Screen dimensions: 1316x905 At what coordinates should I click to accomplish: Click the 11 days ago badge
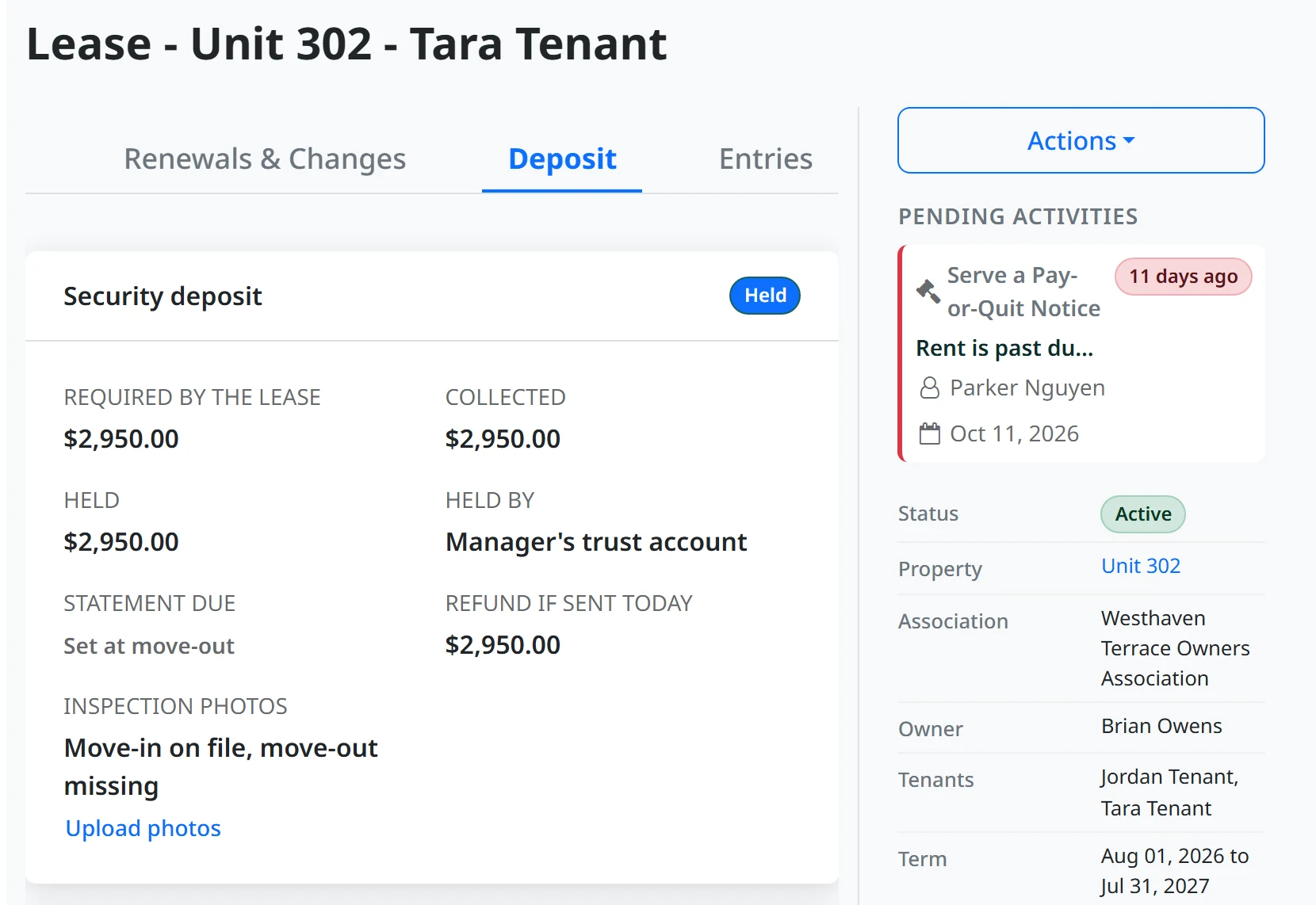1184,277
